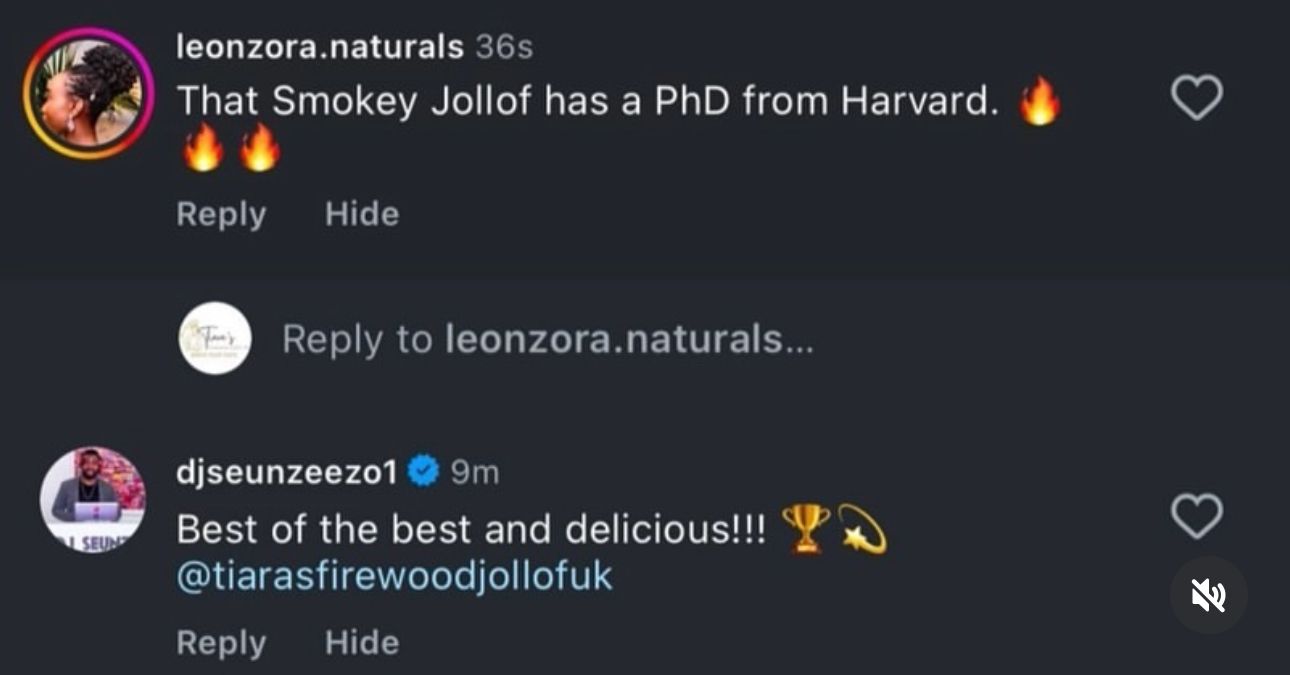1290x675 pixels.
Task: Click the 9m timestamp
Action: pos(474,472)
